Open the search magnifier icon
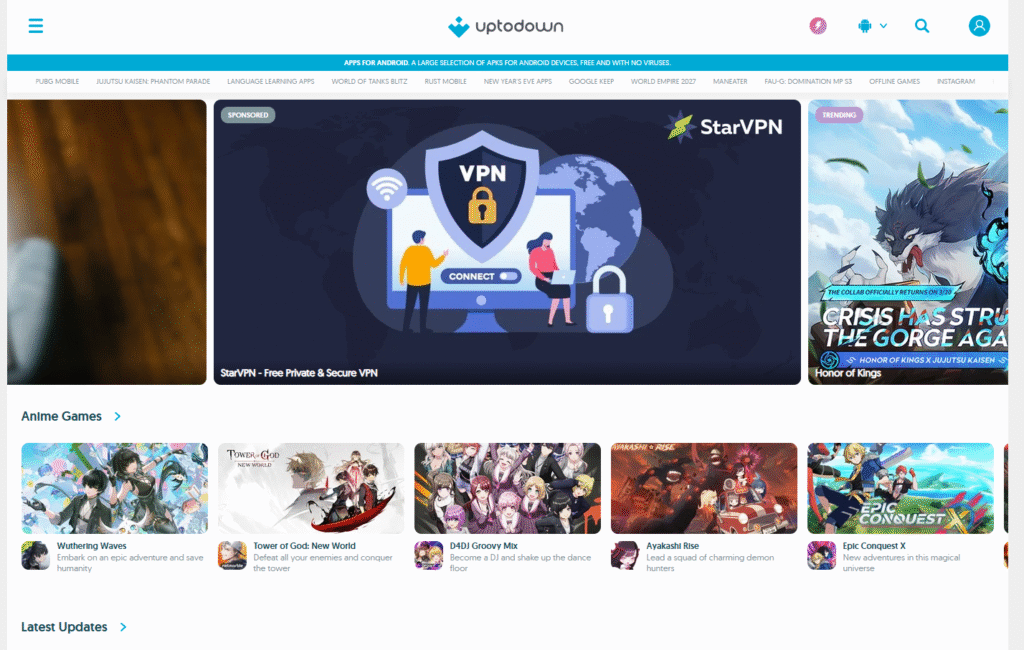Viewport: 1024px width, 650px height. pyautogui.click(x=922, y=26)
